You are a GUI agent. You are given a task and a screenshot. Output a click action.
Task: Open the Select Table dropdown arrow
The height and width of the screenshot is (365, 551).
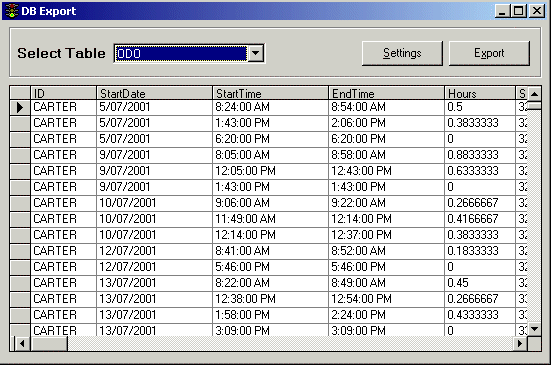coord(256,54)
